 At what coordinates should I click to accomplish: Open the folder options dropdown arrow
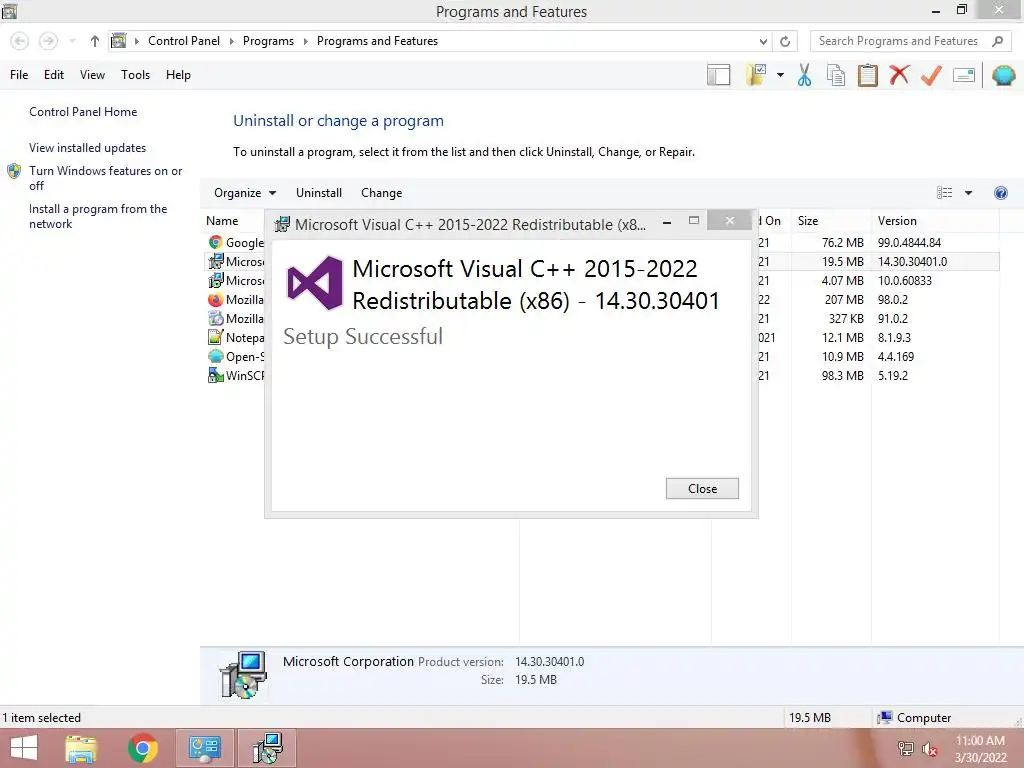tap(780, 75)
